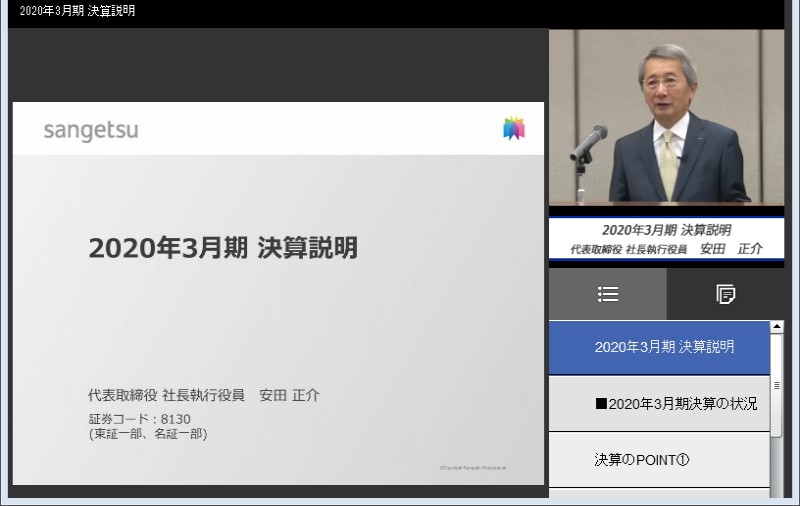The image size is (800, 506).
Task: Click the 'sangetsu' wordmark on the slide
Action: 91,130
